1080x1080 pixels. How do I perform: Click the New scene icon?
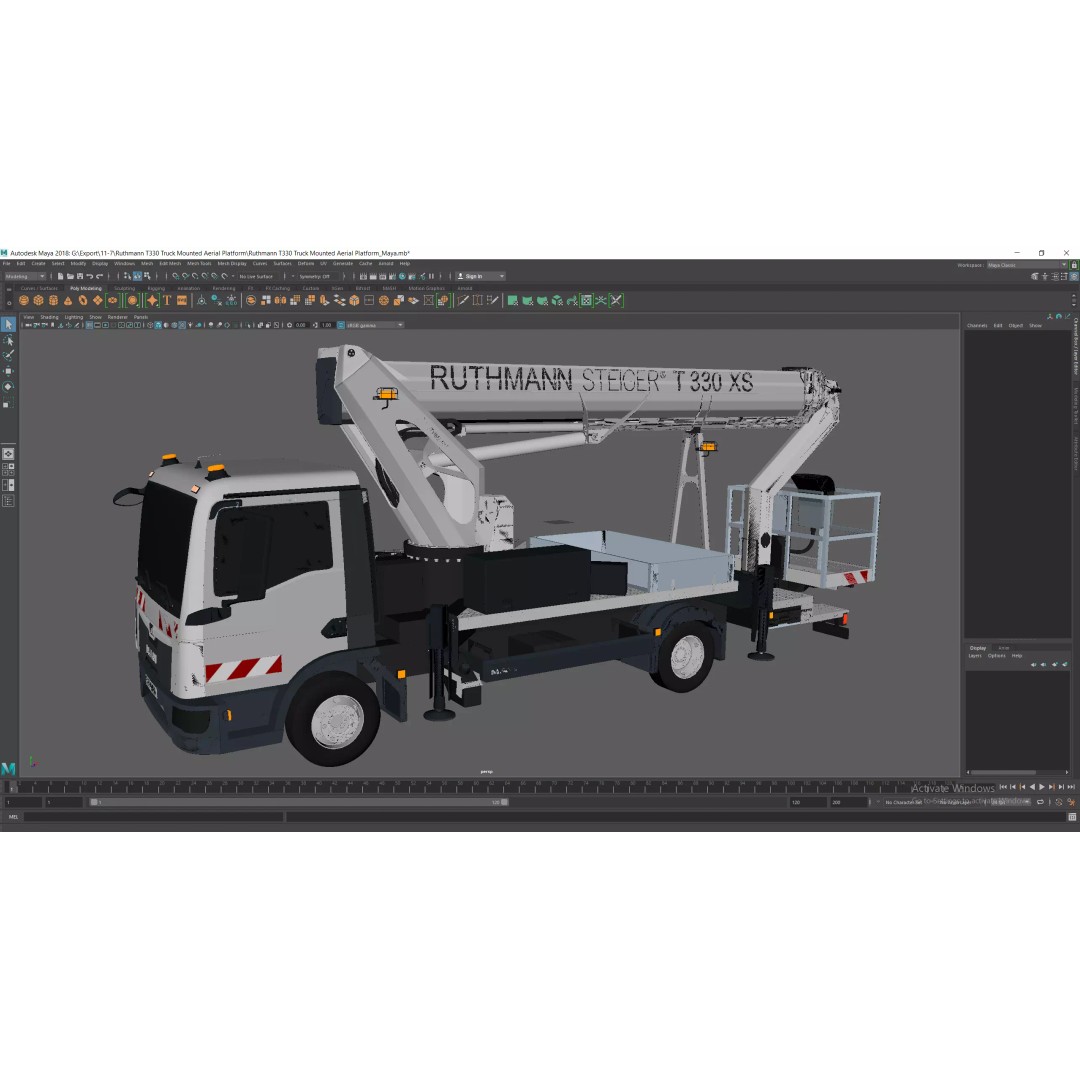coord(61,276)
